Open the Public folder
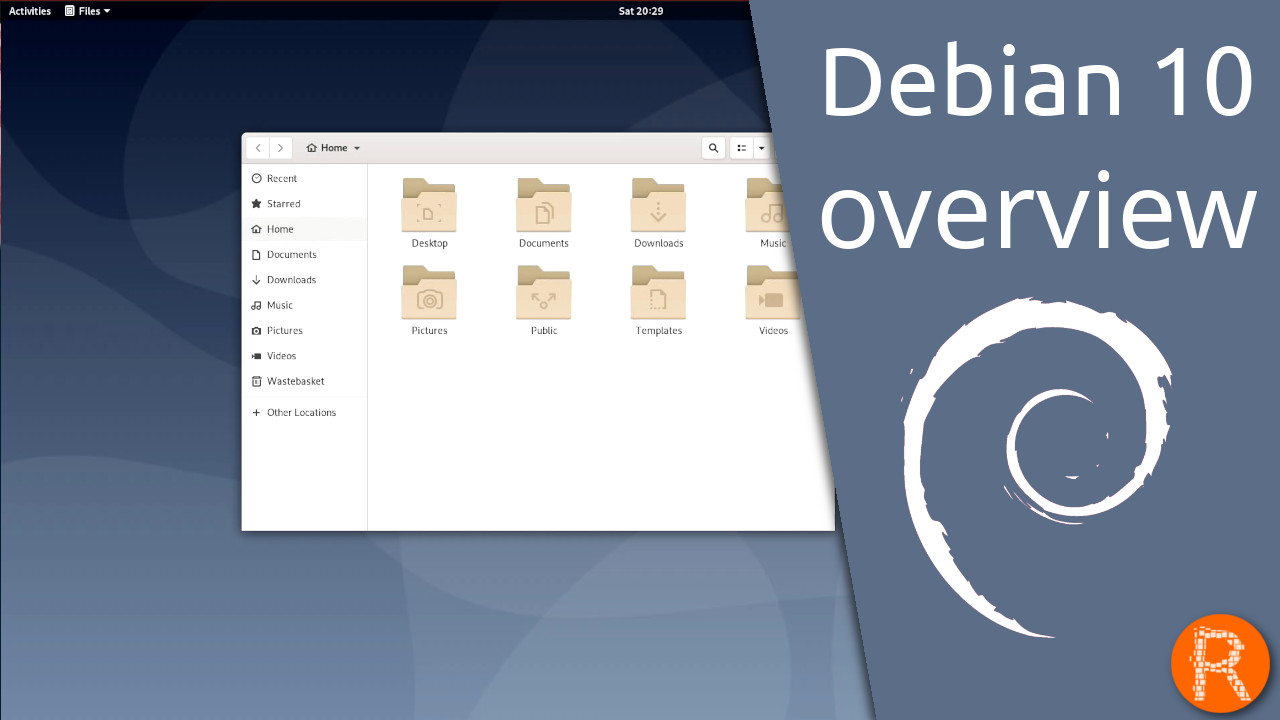Image resolution: width=1280 pixels, height=720 pixels. click(543, 301)
